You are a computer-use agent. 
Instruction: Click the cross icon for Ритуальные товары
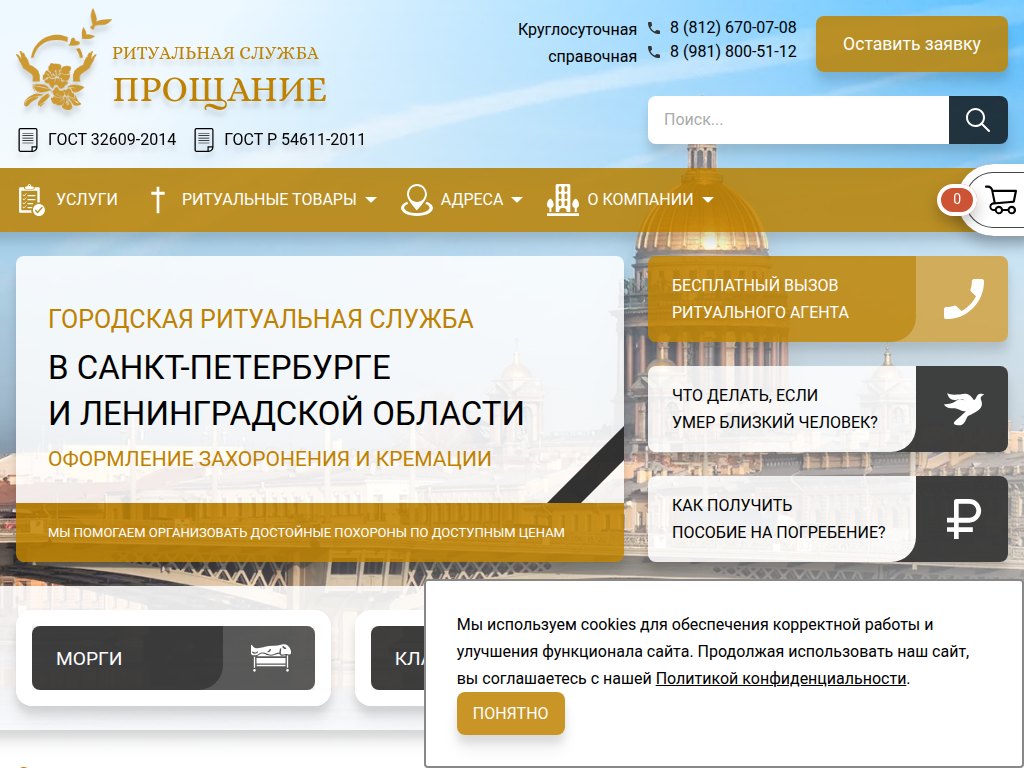coord(157,199)
